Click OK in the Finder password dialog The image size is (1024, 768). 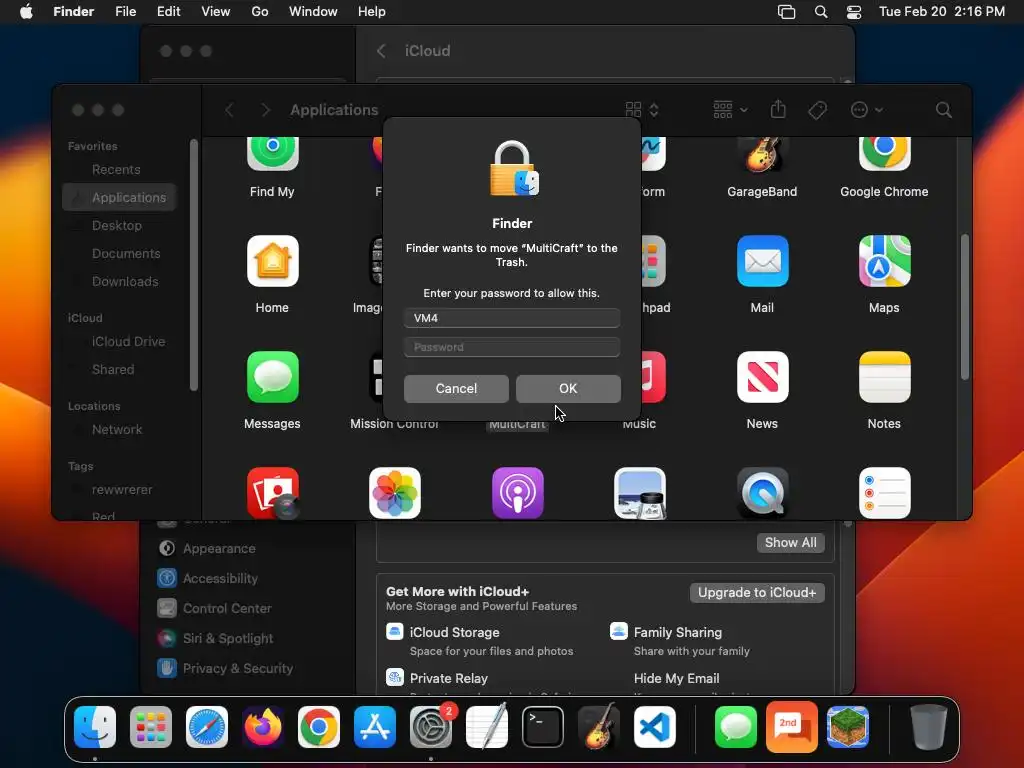point(568,389)
